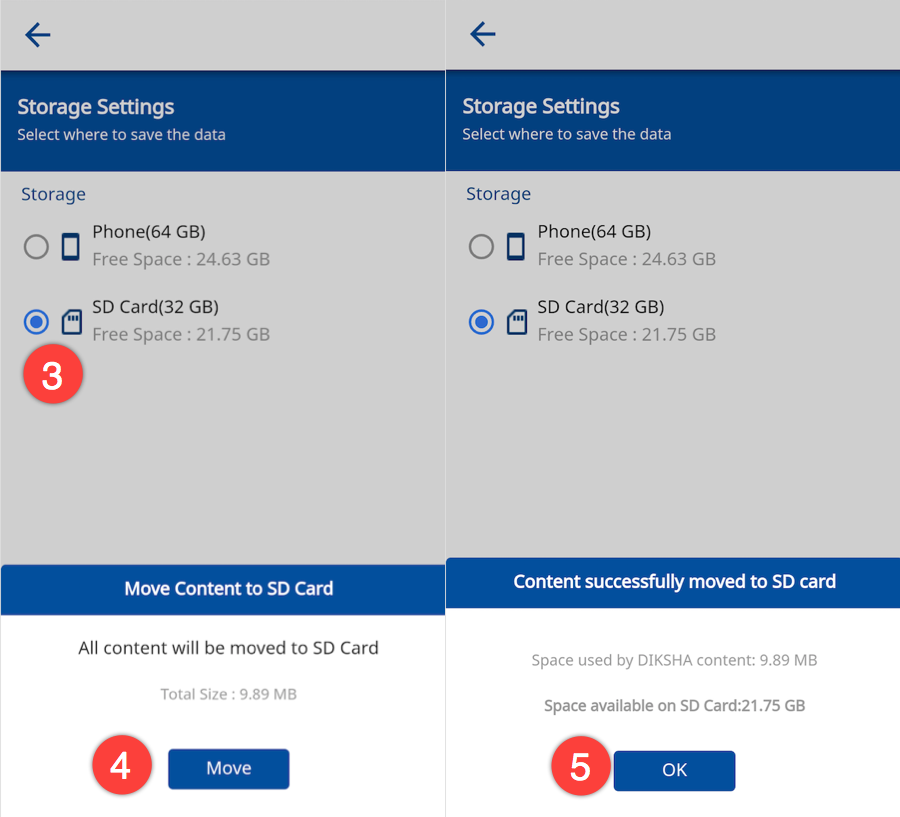The width and height of the screenshot is (900, 817).
Task: Click the phone device icon in right panel
Action: (515, 246)
